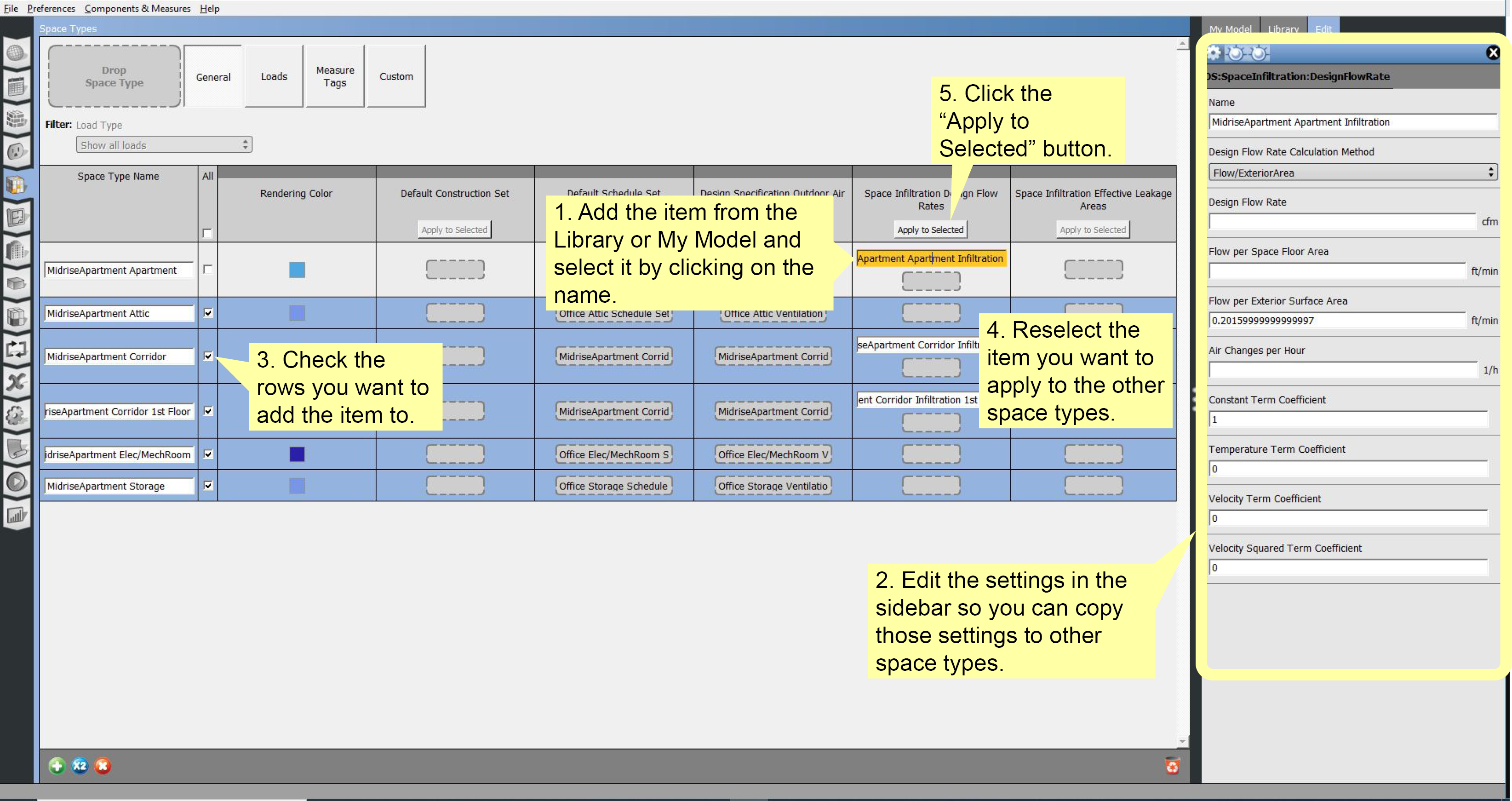
Task: Switch to the Loads tab
Action: [x=274, y=76]
